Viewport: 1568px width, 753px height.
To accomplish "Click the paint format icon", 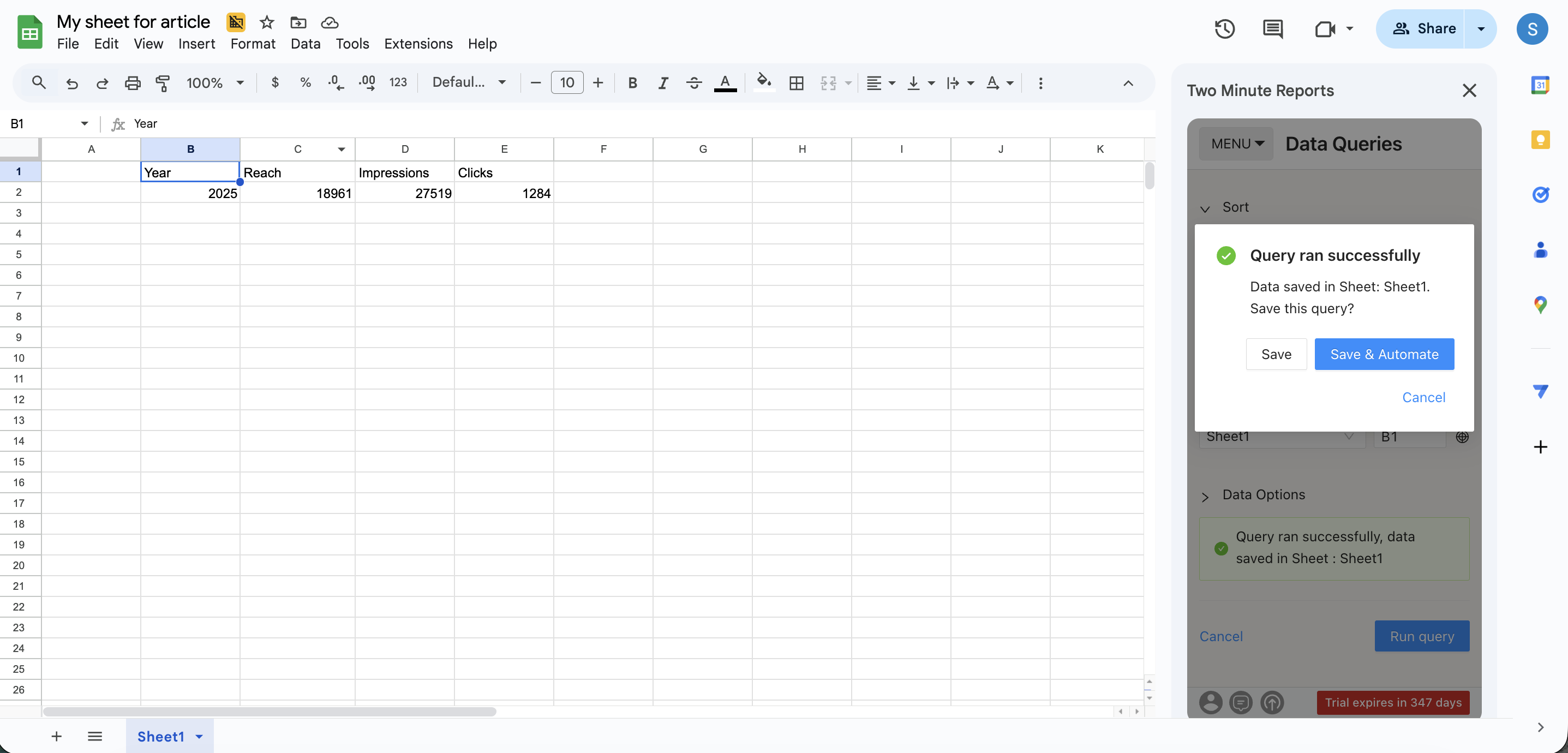I will point(163,83).
